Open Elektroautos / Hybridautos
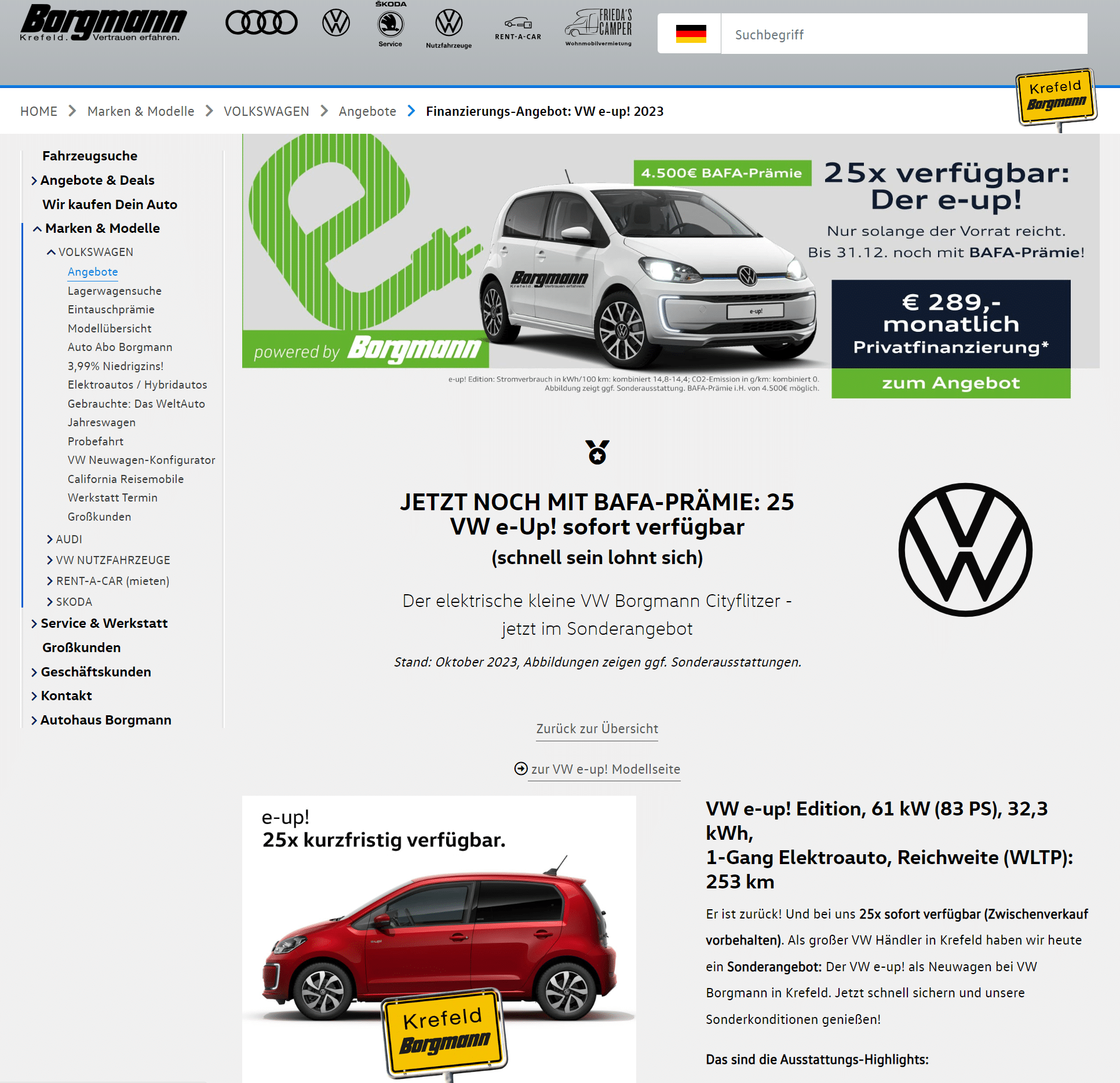The image size is (1120, 1083). [137, 385]
